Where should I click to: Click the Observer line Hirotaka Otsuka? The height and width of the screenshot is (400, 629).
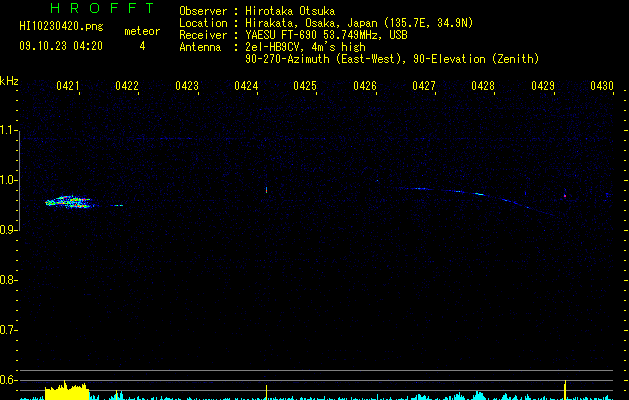tap(257, 11)
